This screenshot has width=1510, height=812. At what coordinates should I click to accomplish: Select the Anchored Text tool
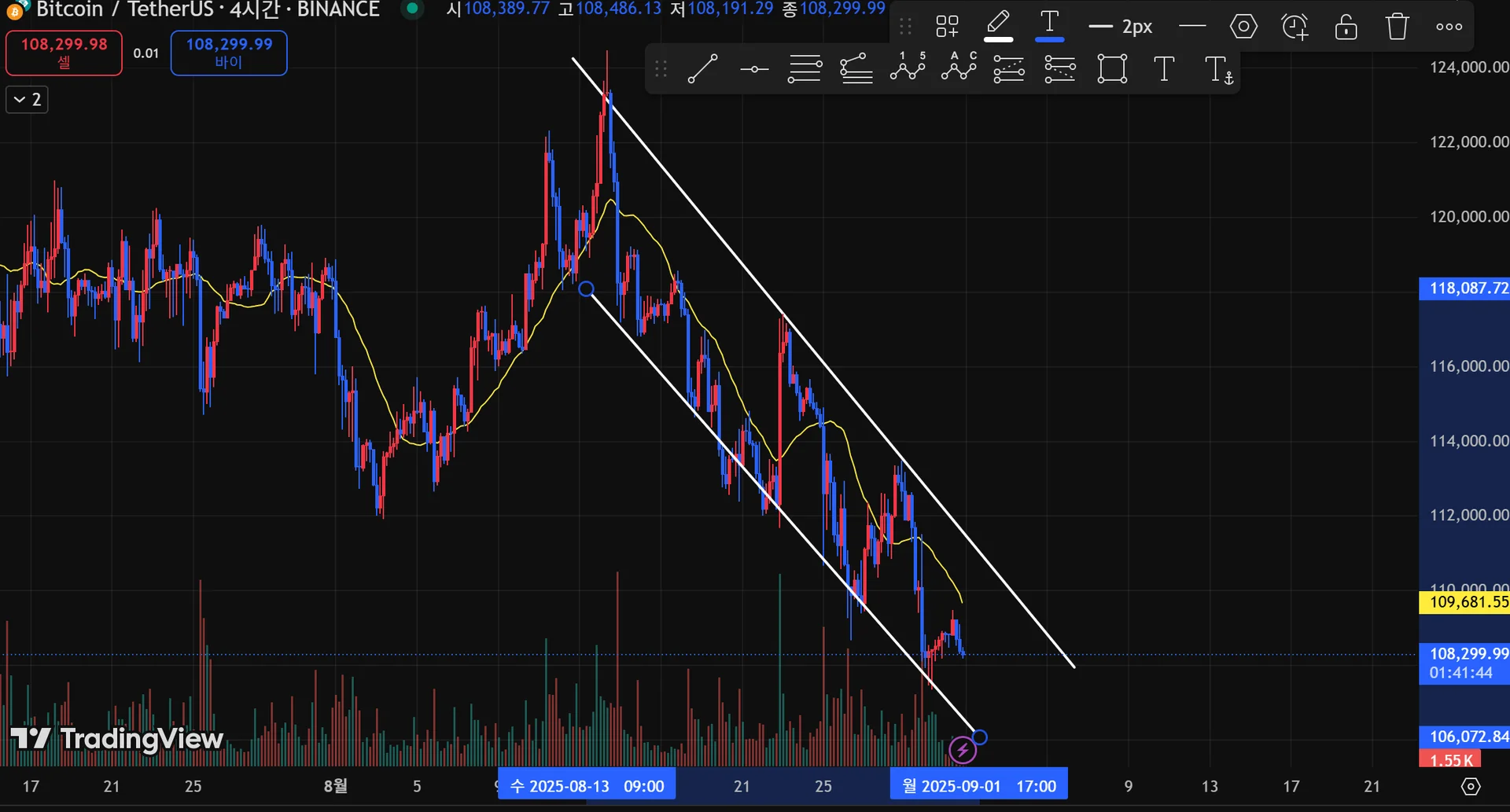coord(1219,70)
